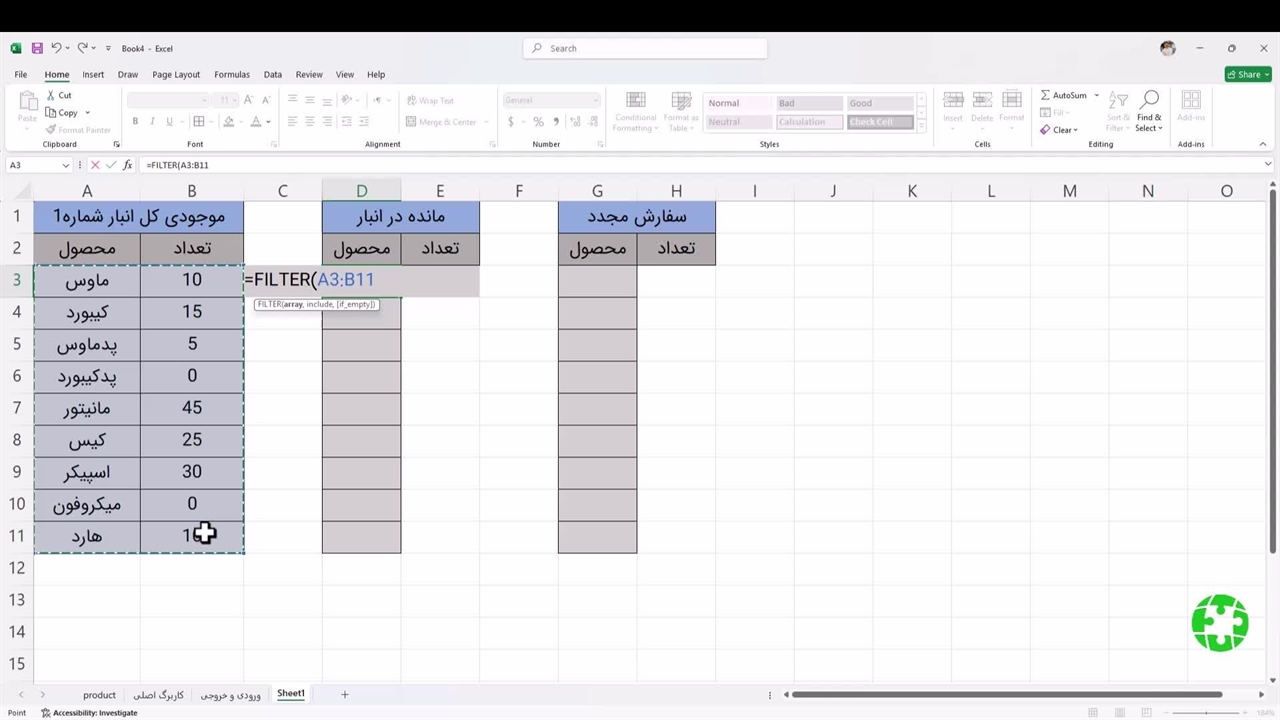Click the Undo arrow icon
This screenshot has width=1280, height=720.
coord(56,48)
